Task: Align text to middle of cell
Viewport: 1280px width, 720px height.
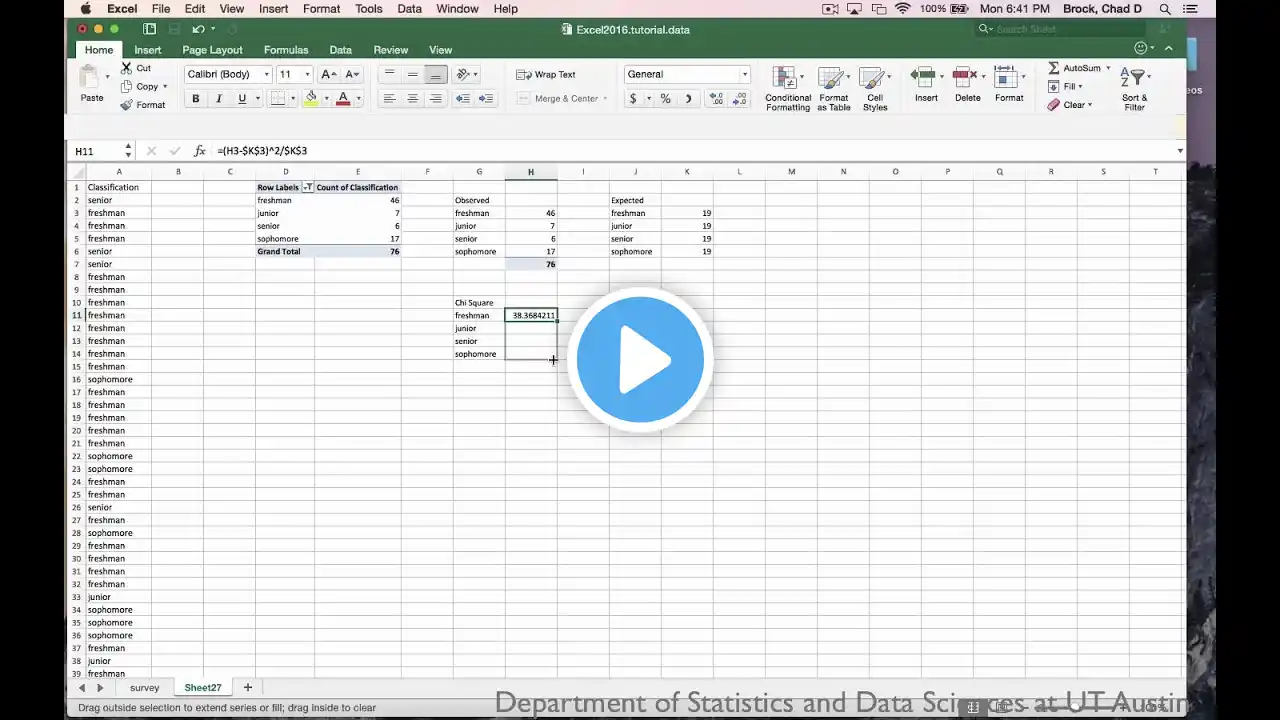Action: (x=412, y=74)
